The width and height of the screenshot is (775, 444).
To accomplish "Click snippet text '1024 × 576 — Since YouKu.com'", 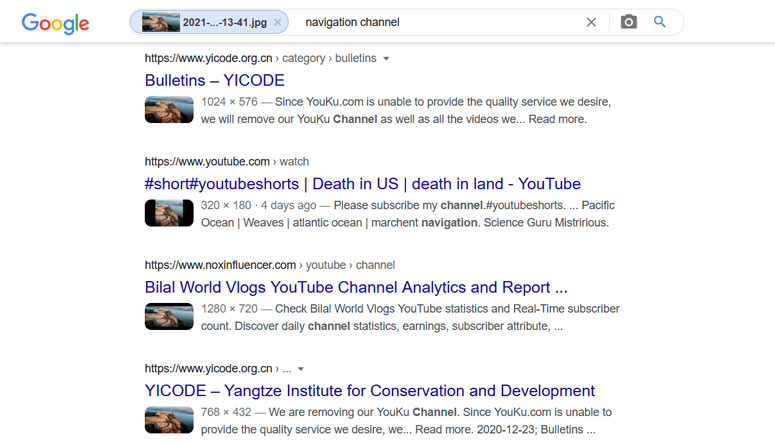I will coord(282,102).
